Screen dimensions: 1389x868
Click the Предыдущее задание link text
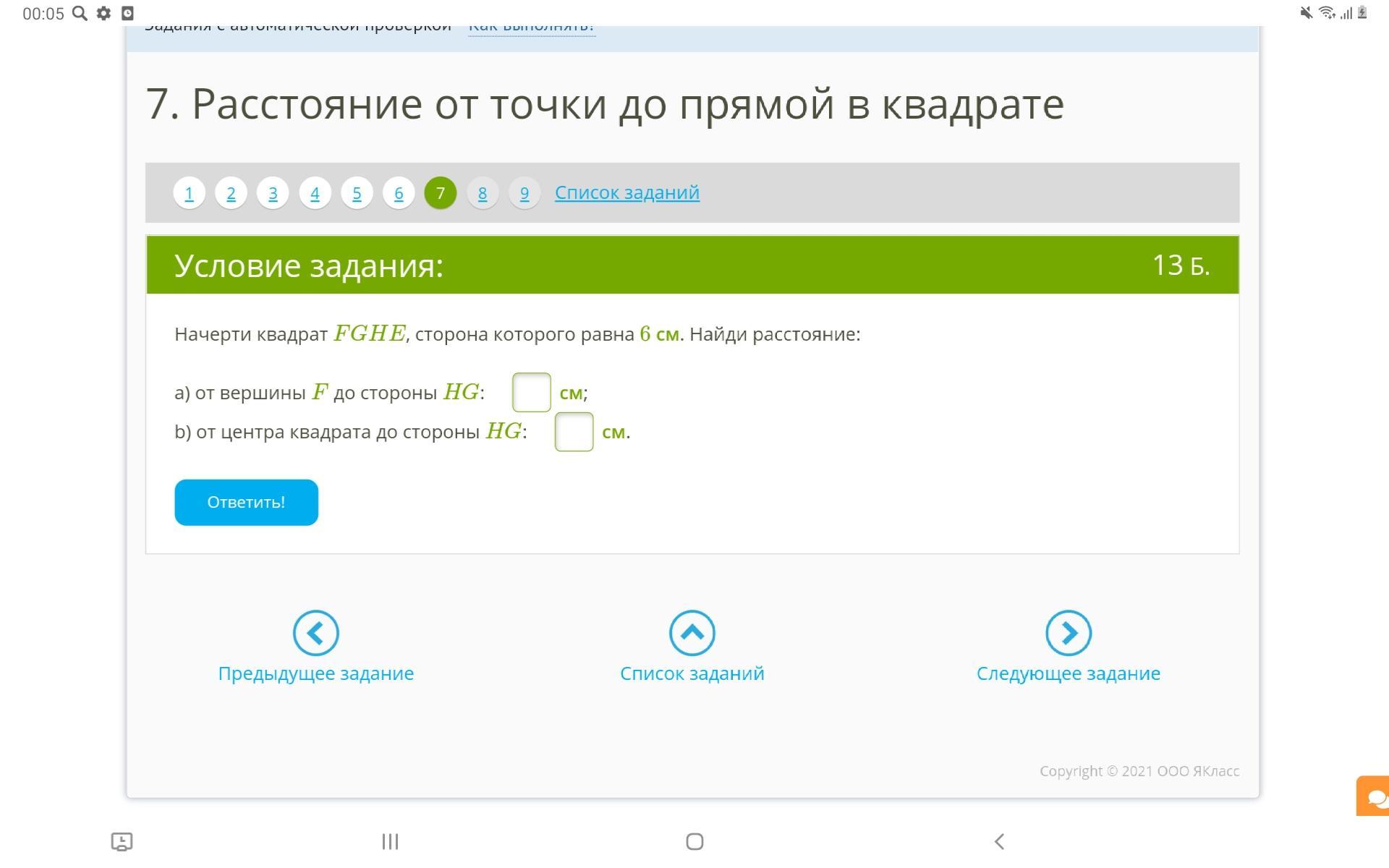(315, 673)
